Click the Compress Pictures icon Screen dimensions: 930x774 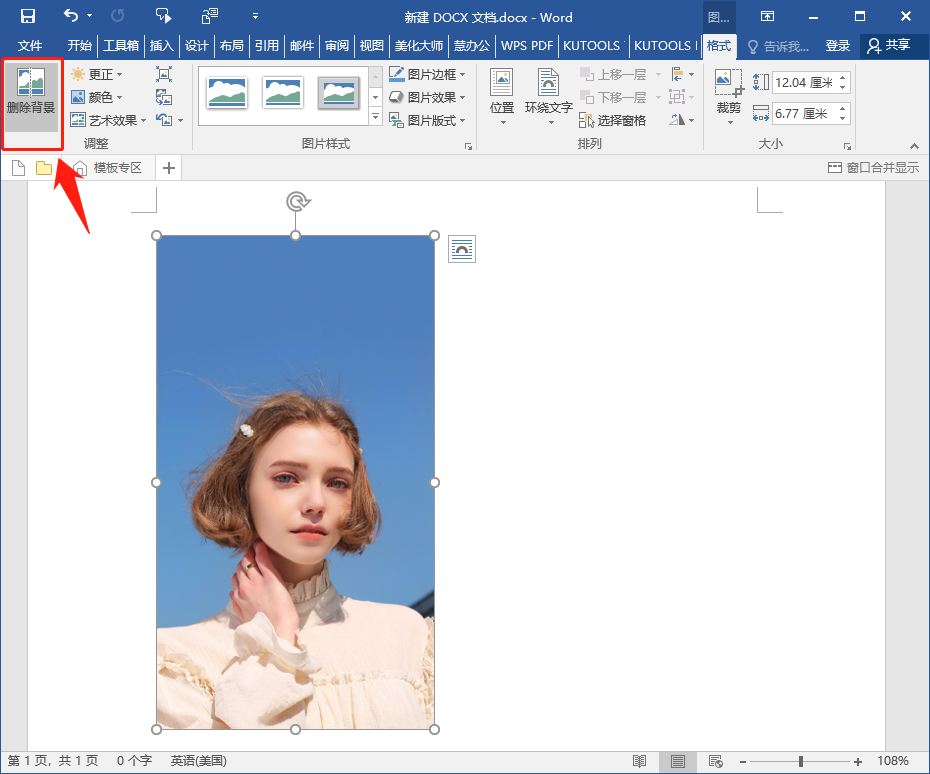(x=164, y=74)
